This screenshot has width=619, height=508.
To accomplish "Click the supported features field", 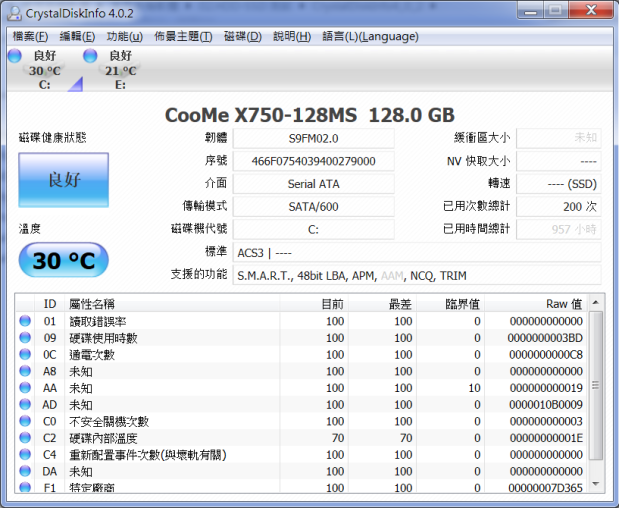I will pos(417,276).
